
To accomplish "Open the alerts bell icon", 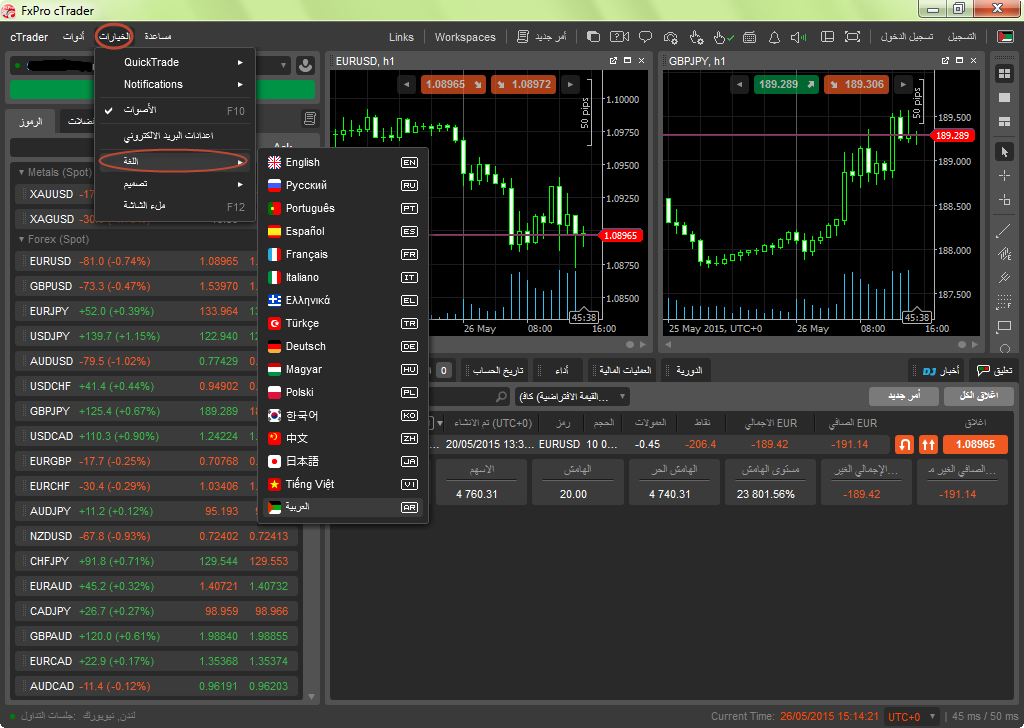I will point(774,37).
